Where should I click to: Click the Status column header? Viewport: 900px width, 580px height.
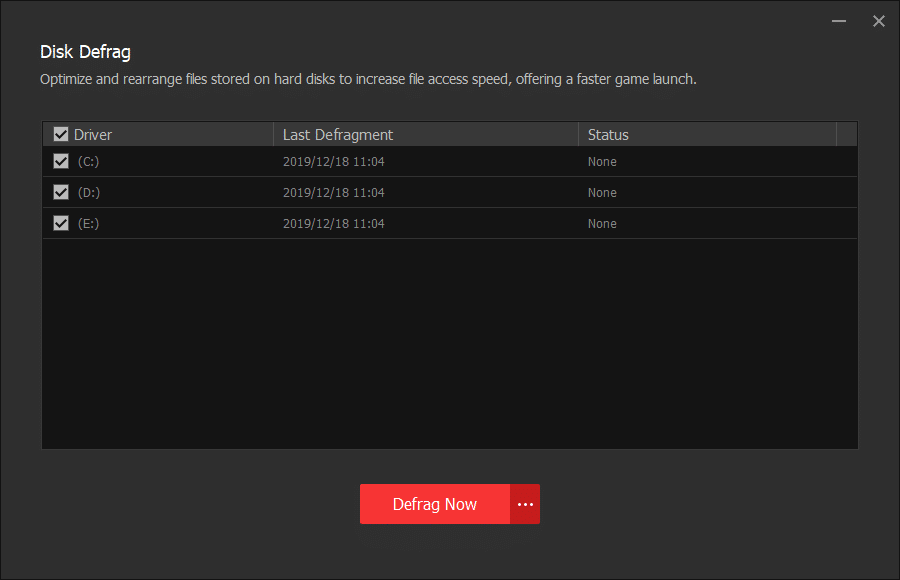coord(608,134)
